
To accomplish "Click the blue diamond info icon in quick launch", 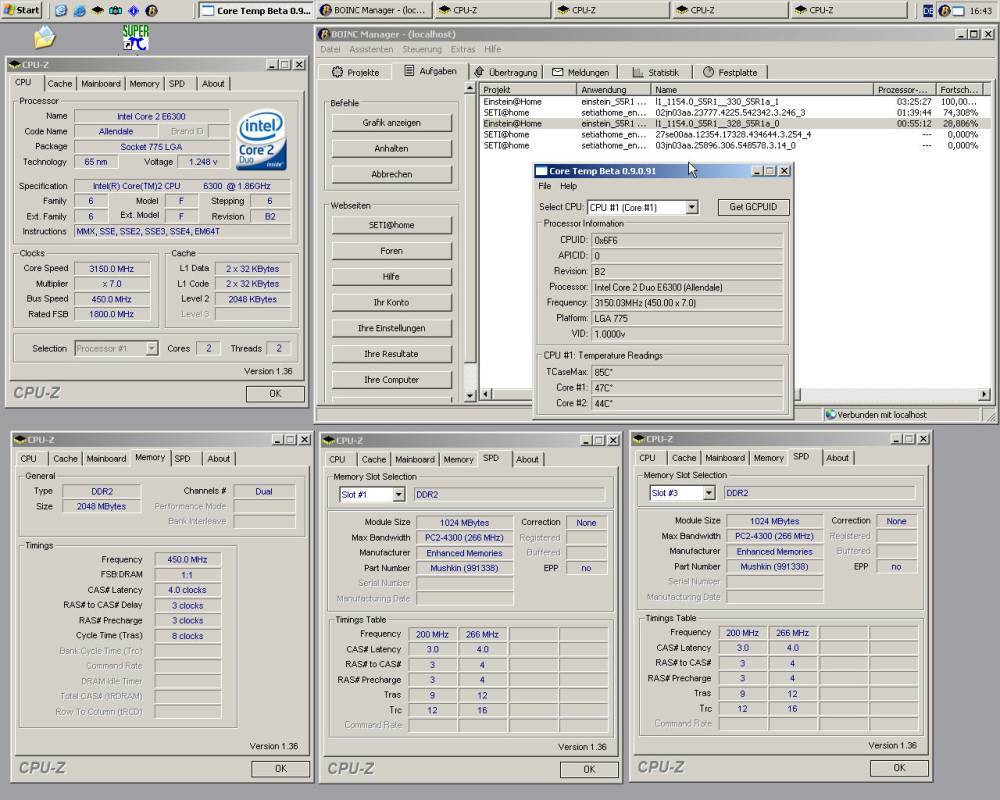I will (x=133, y=10).
